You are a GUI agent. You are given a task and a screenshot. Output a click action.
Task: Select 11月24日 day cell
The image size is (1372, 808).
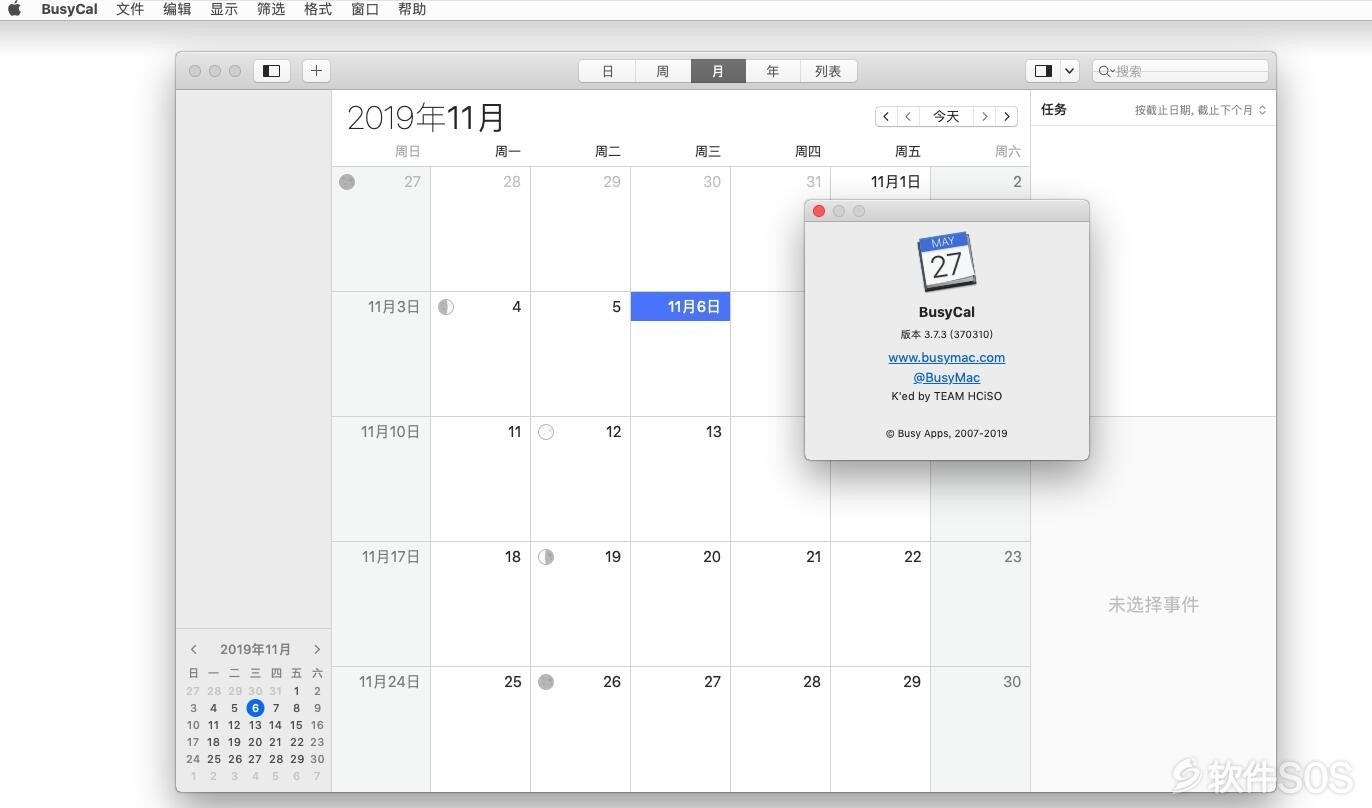[x=381, y=729]
